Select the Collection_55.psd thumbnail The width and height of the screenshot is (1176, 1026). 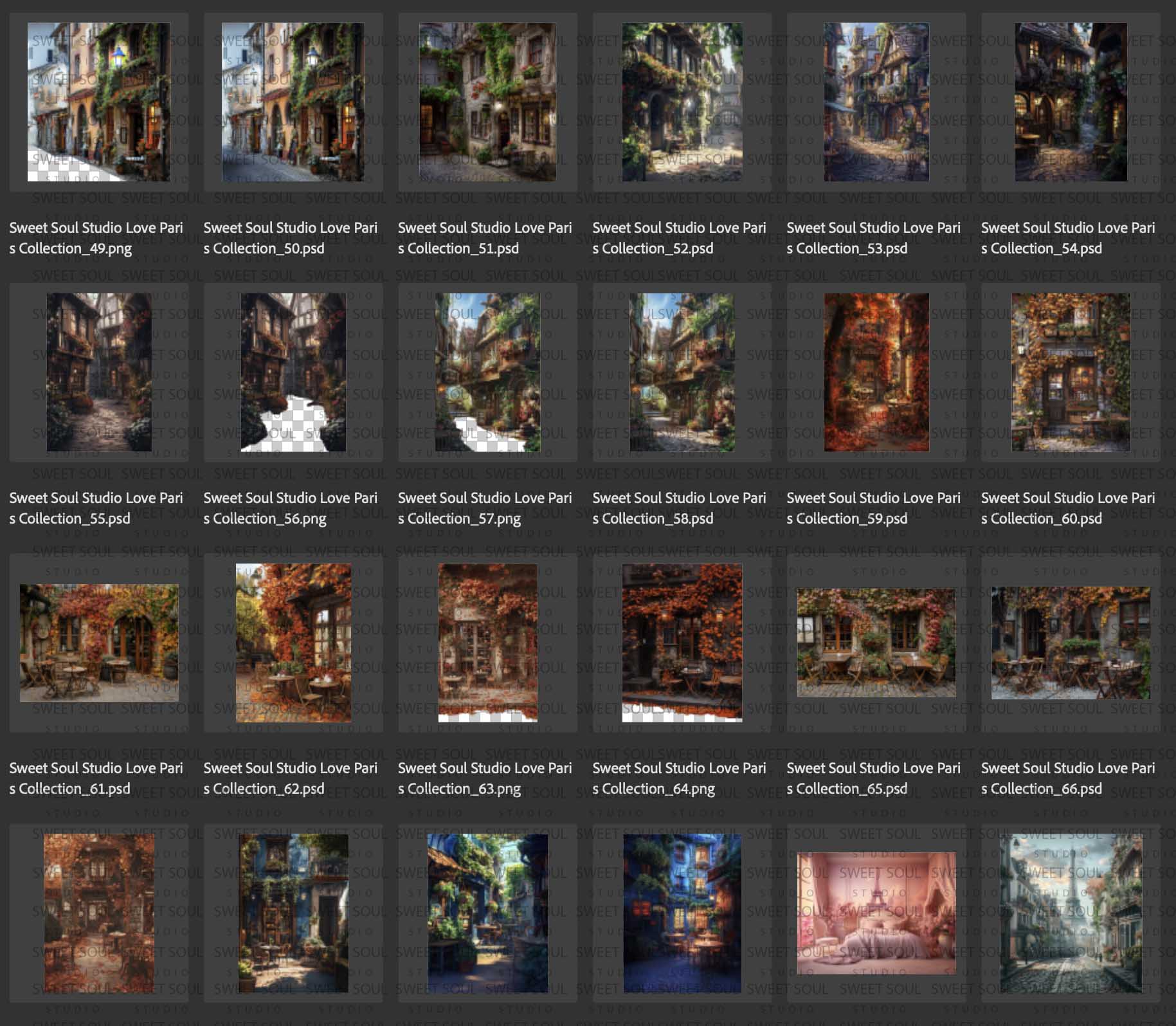tap(99, 372)
